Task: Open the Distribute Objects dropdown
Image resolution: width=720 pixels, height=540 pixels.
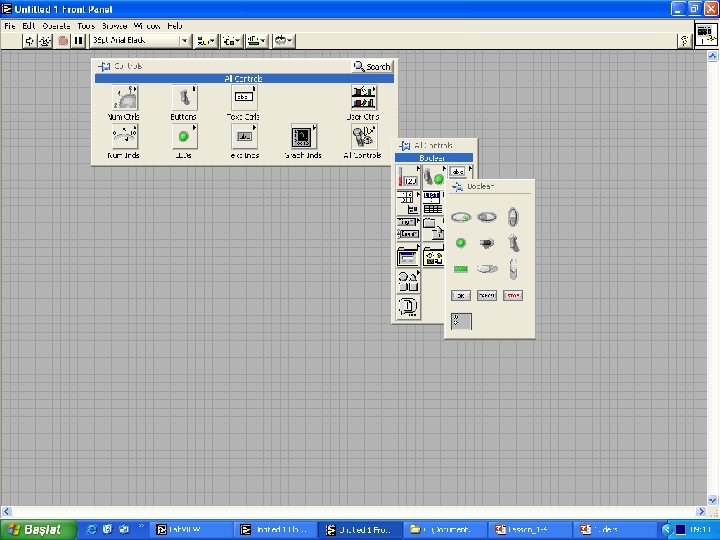Action: point(231,41)
